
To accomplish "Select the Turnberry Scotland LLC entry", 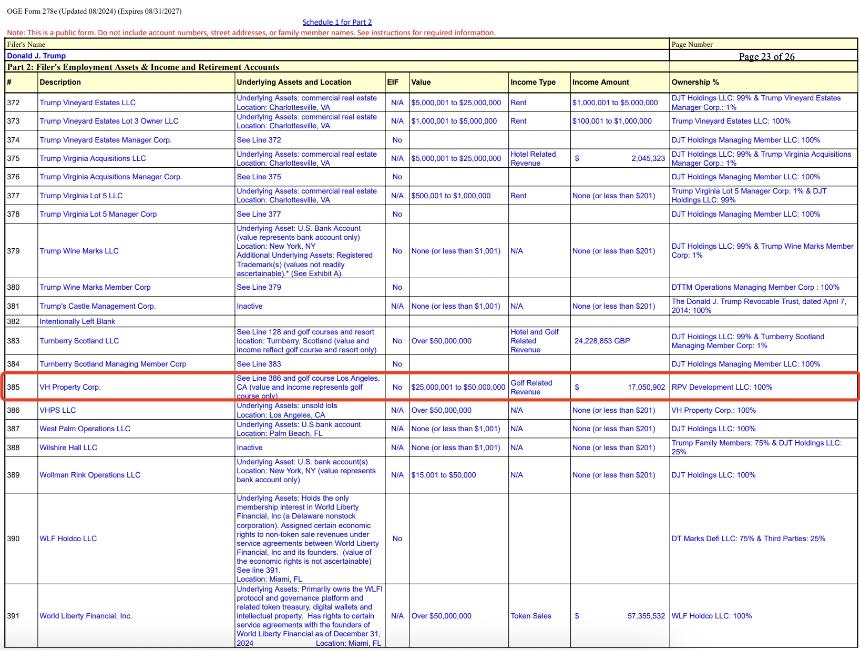I will pyautogui.click(x=79, y=341).
